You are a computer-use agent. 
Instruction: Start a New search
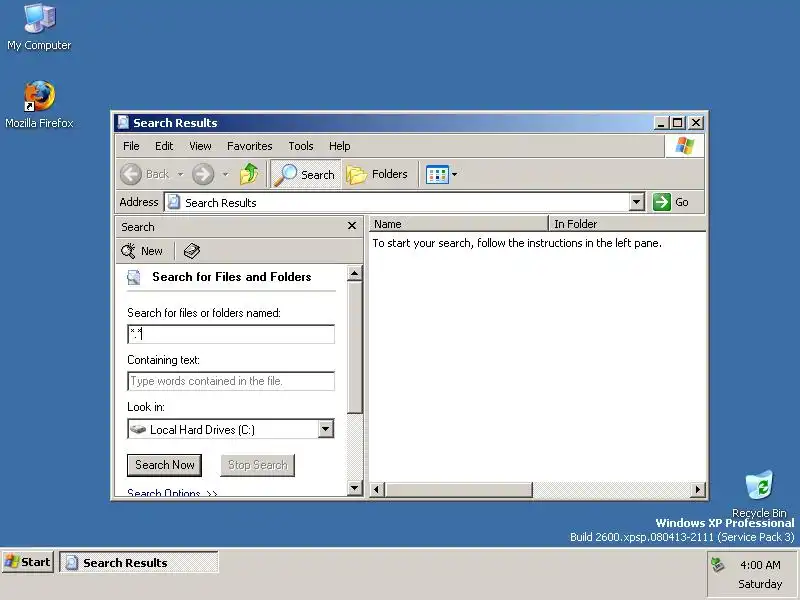(x=142, y=251)
